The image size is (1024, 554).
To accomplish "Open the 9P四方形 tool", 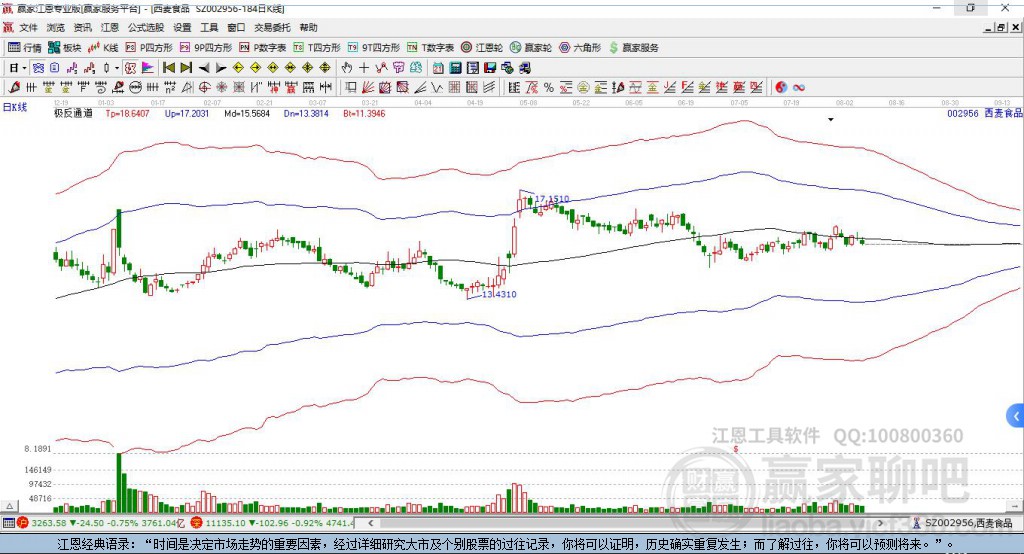I will (x=206, y=48).
